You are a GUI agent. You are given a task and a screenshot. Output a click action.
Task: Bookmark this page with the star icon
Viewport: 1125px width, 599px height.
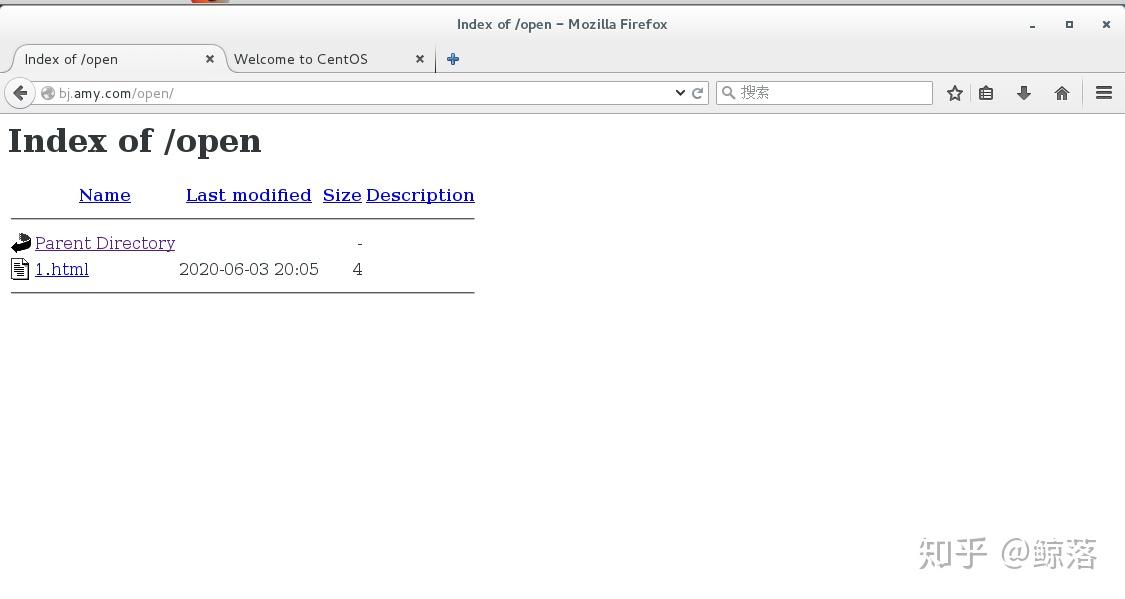(x=954, y=93)
